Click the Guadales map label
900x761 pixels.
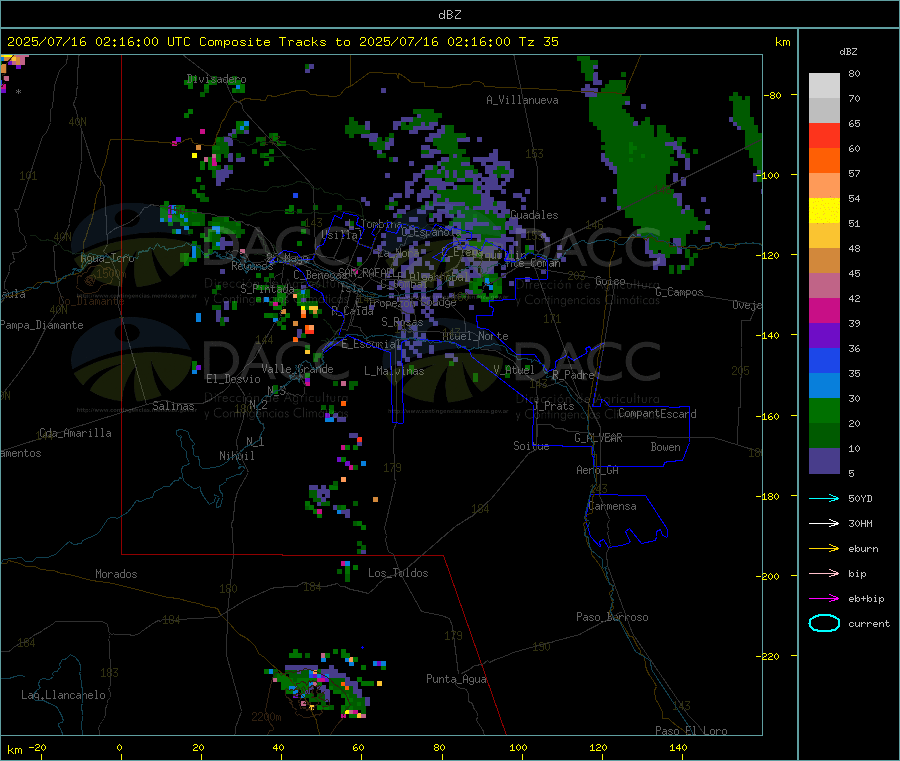534,215
